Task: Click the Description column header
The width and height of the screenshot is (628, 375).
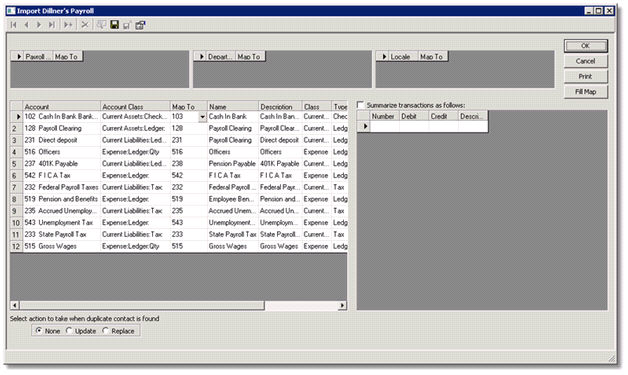Action: [280, 107]
